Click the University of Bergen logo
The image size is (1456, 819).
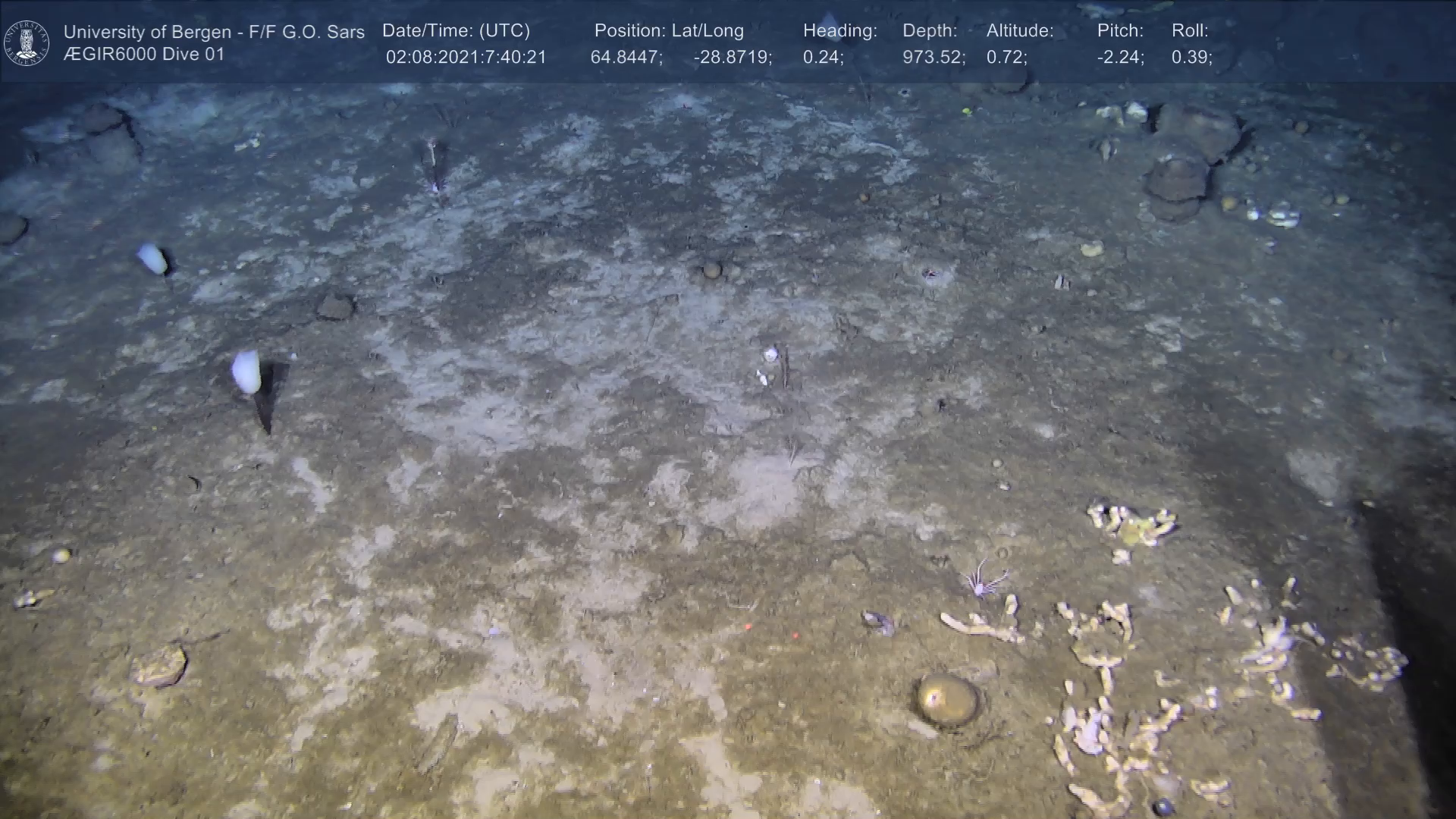[27, 42]
